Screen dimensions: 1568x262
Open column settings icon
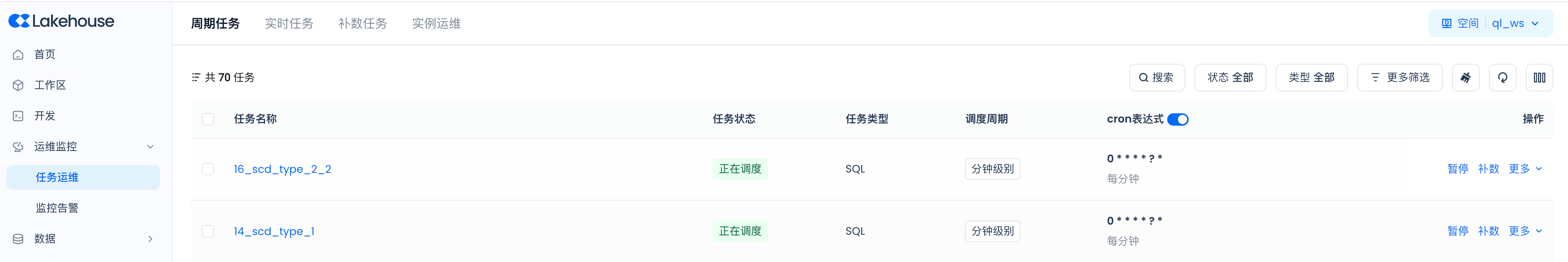click(1539, 77)
